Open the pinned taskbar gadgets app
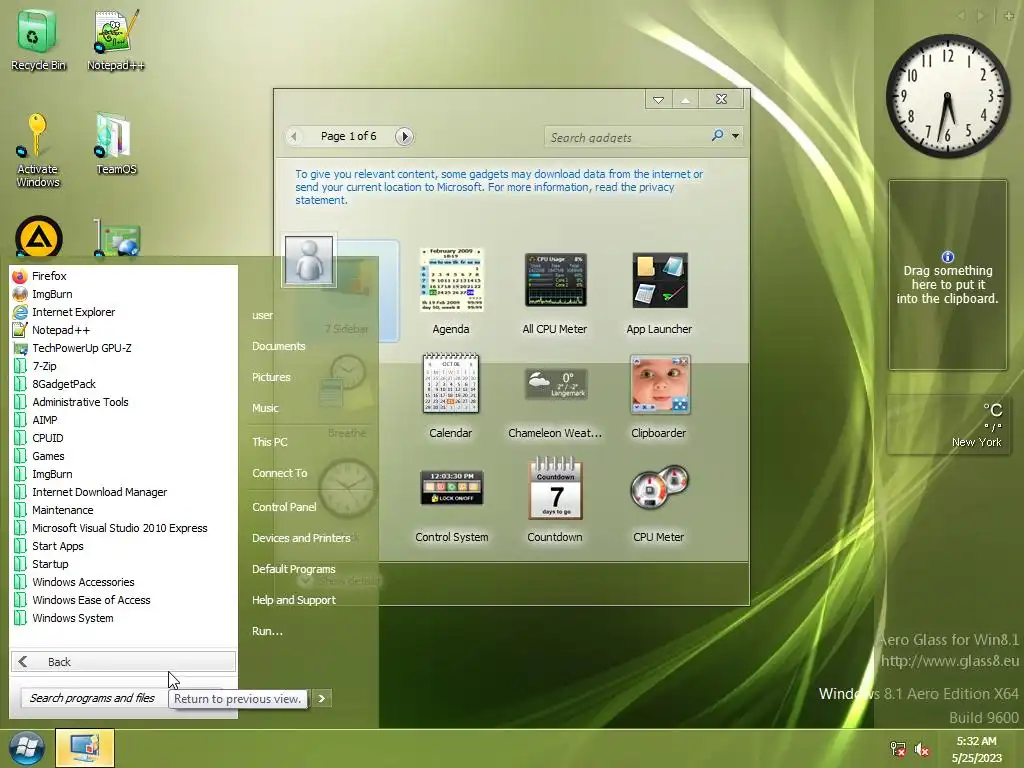Screen dimensions: 1024x768 85,748
